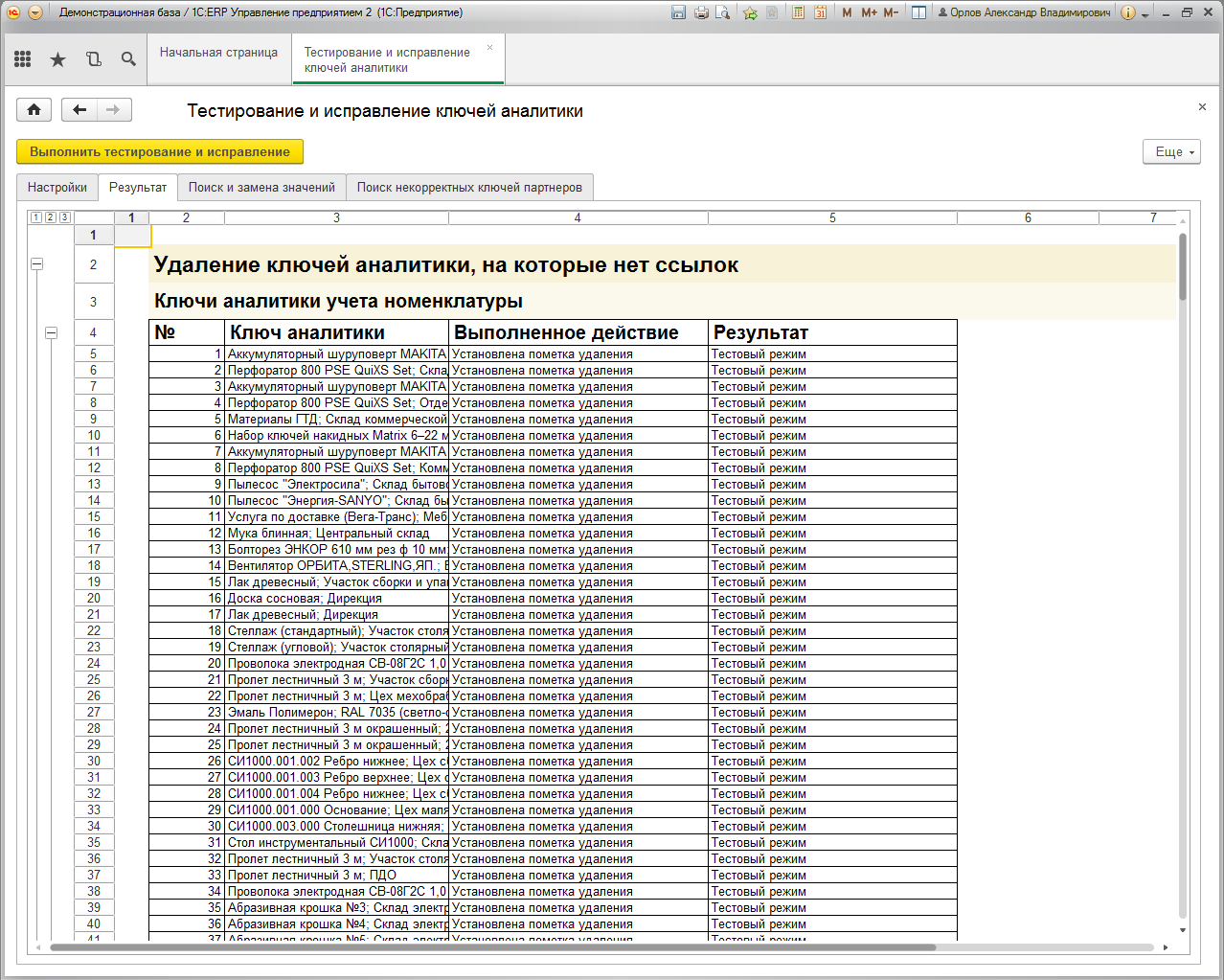Open Поиск некорректных ключей партнеров tab

(469, 187)
